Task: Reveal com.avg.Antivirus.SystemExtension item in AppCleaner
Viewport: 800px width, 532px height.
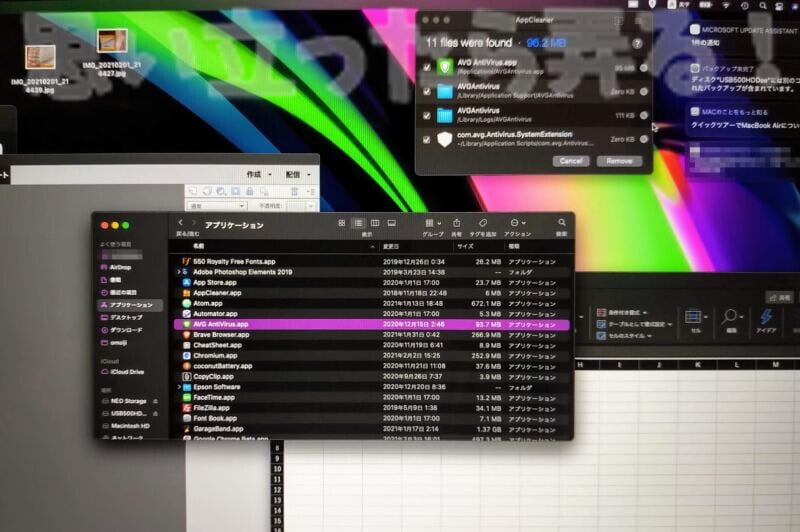Action: pos(643,139)
